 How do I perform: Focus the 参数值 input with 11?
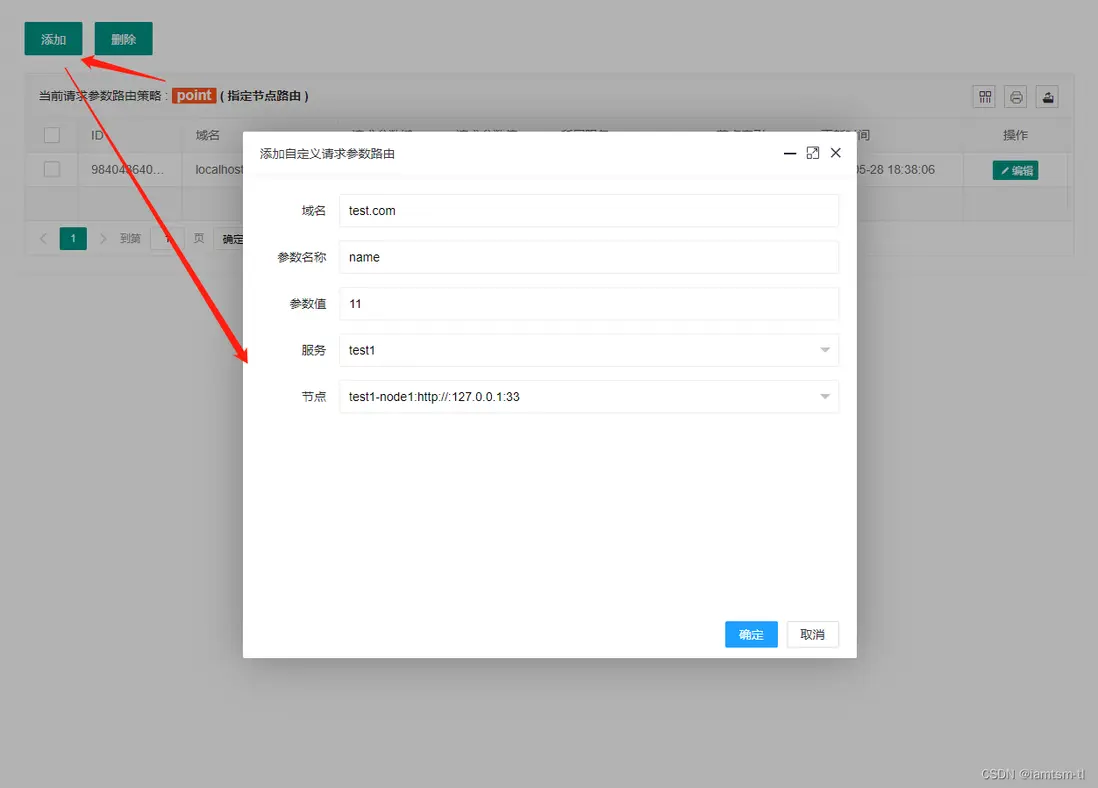click(588, 304)
